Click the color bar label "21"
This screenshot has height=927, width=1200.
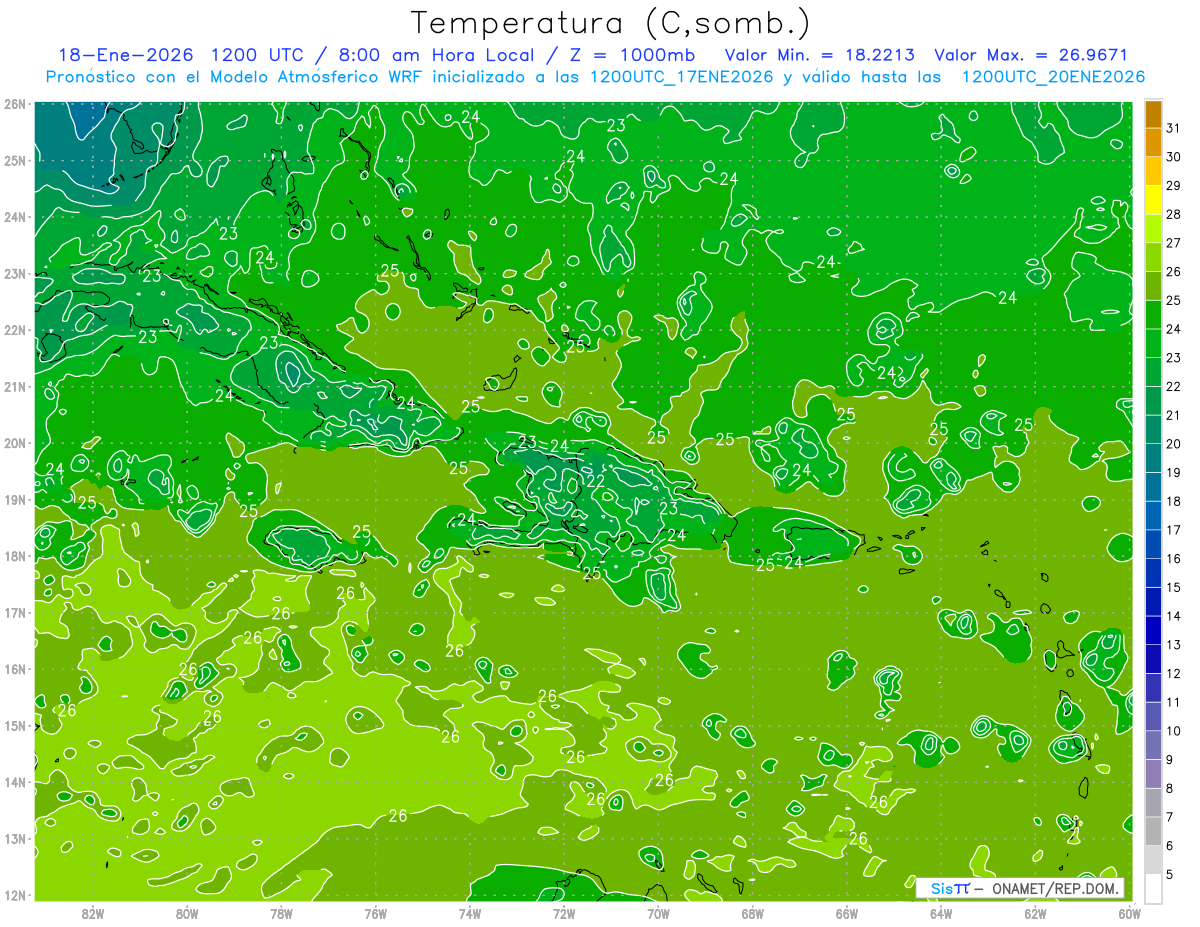point(1173,415)
